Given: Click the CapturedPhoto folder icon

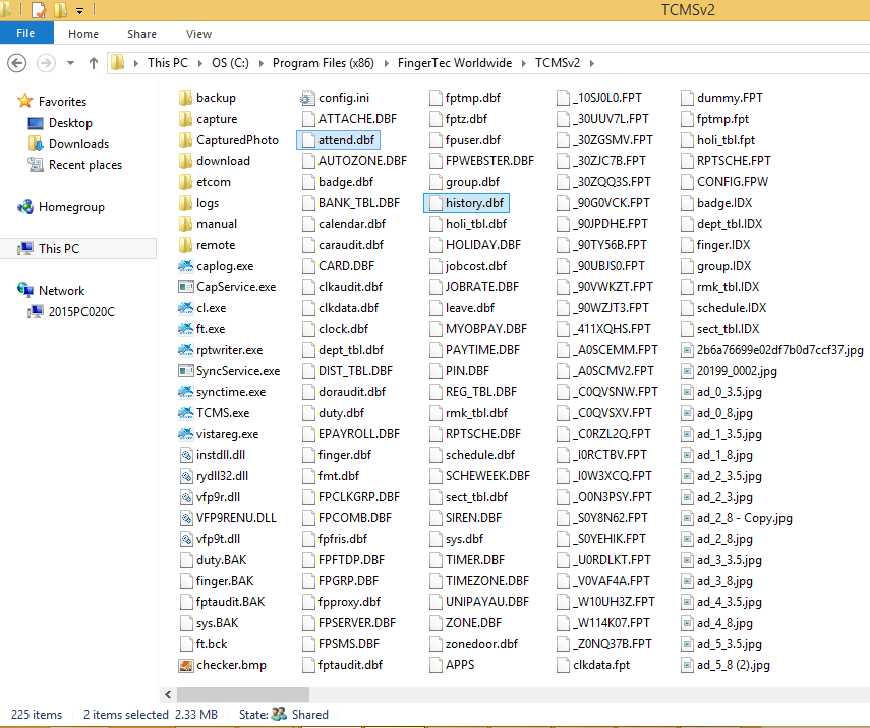Looking at the screenshot, I should [x=185, y=140].
